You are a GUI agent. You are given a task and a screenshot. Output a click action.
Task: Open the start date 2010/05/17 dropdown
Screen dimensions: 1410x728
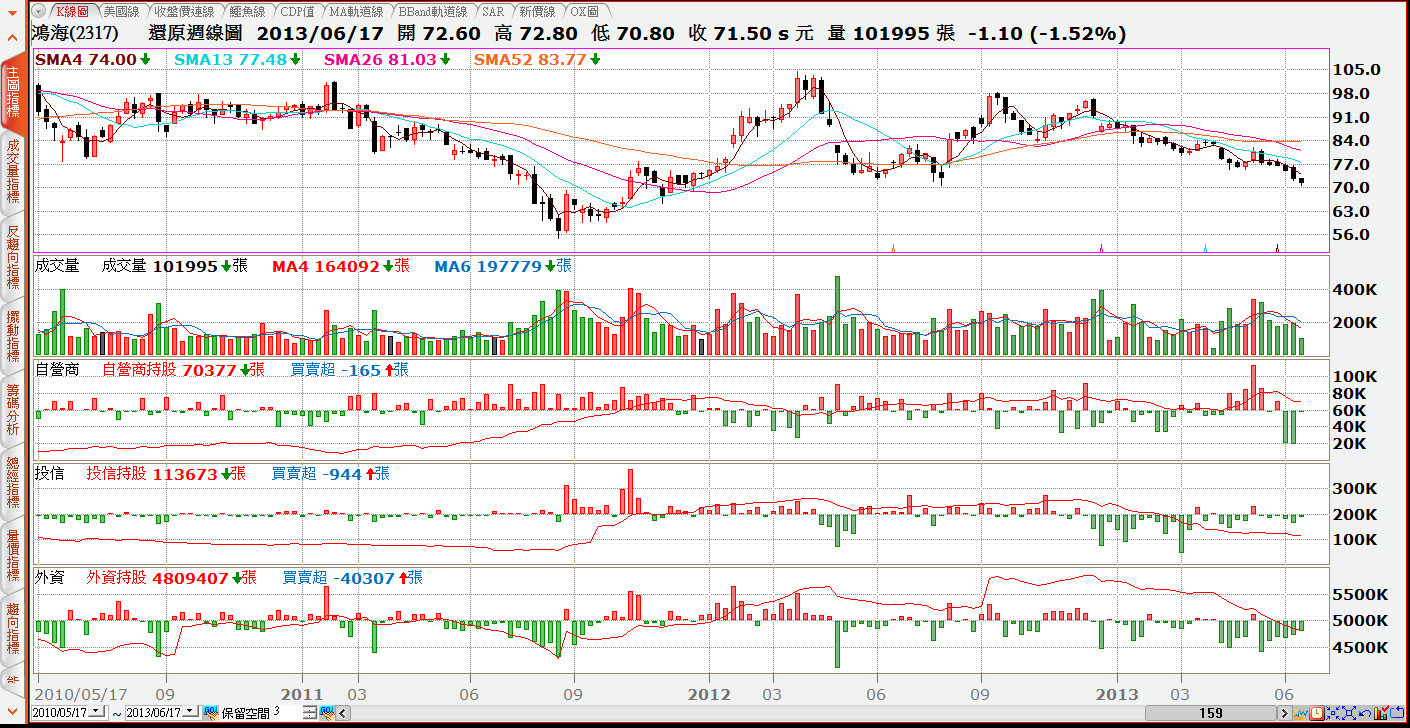point(96,712)
